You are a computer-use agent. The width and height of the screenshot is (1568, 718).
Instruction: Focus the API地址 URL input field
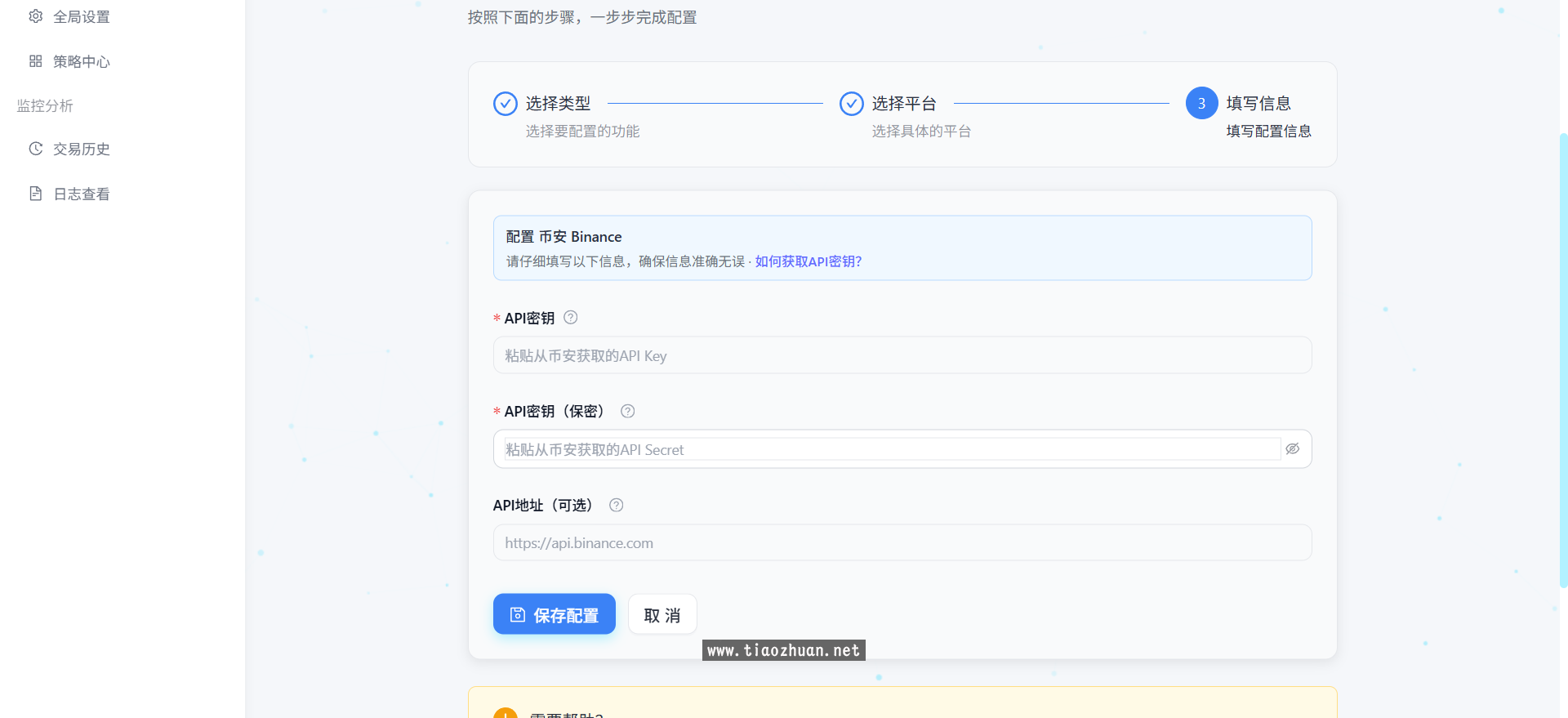(902, 543)
